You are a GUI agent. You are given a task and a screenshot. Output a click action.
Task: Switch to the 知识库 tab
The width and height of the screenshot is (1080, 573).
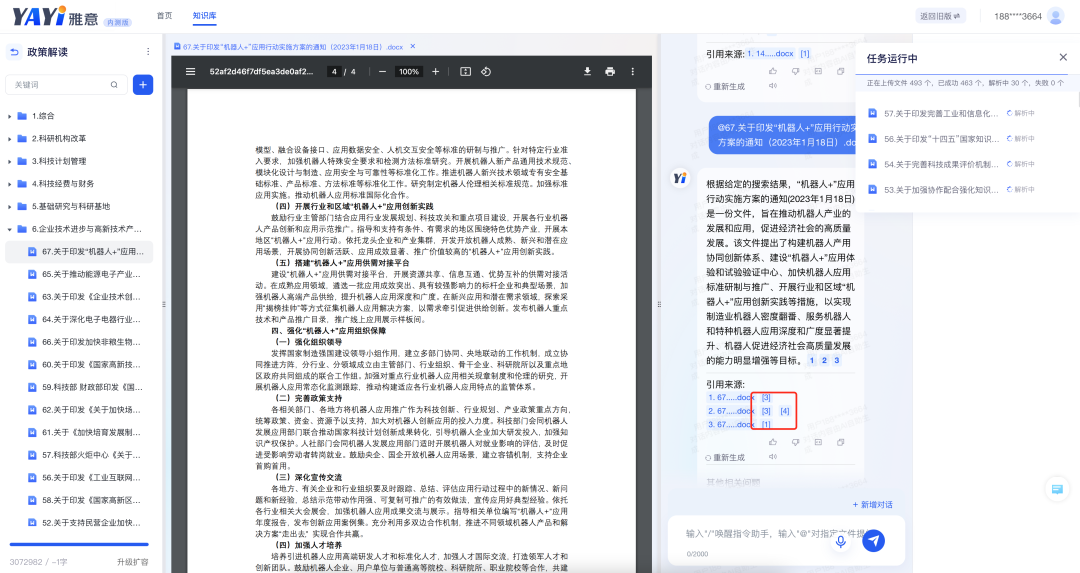coord(204,15)
